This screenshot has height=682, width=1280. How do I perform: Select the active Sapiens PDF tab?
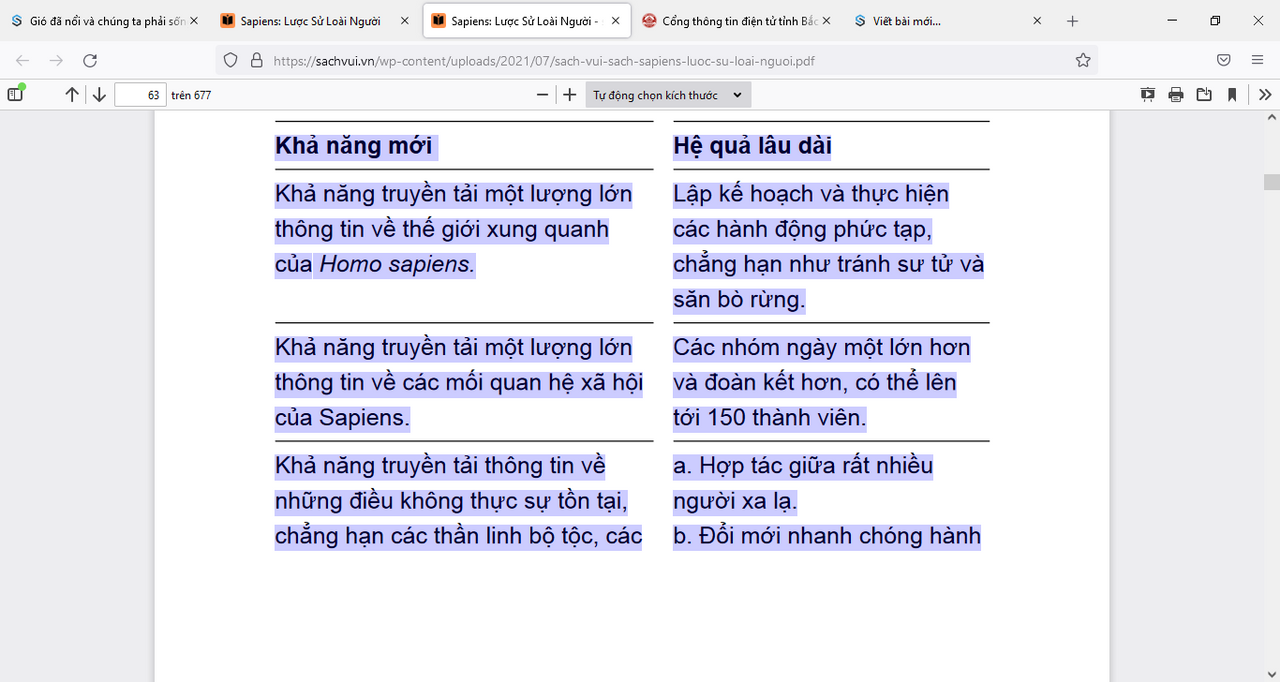pyautogui.click(x=526, y=20)
